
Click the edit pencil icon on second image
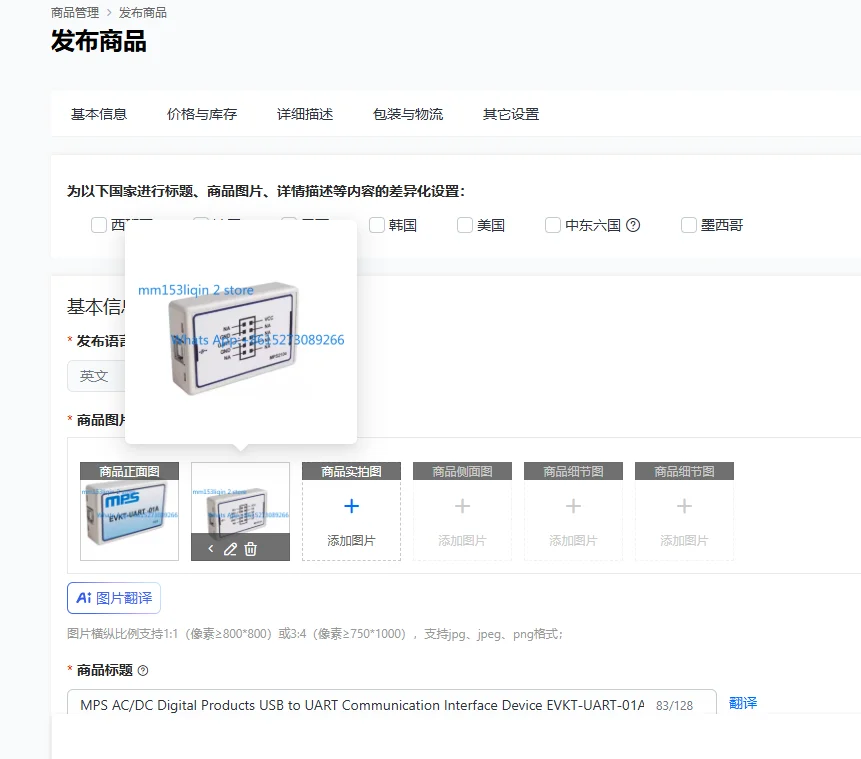(230, 549)
